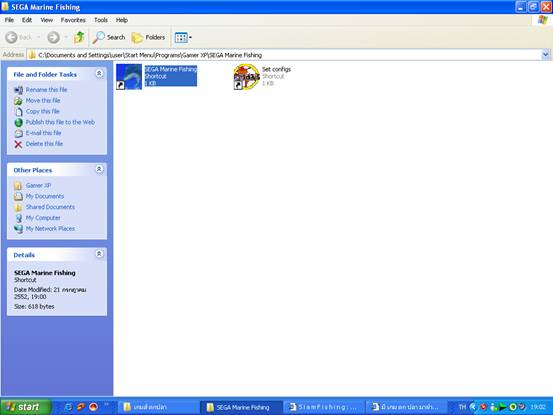
Task: Open Shared Documents from Other Places
Action: coord(50,207)
